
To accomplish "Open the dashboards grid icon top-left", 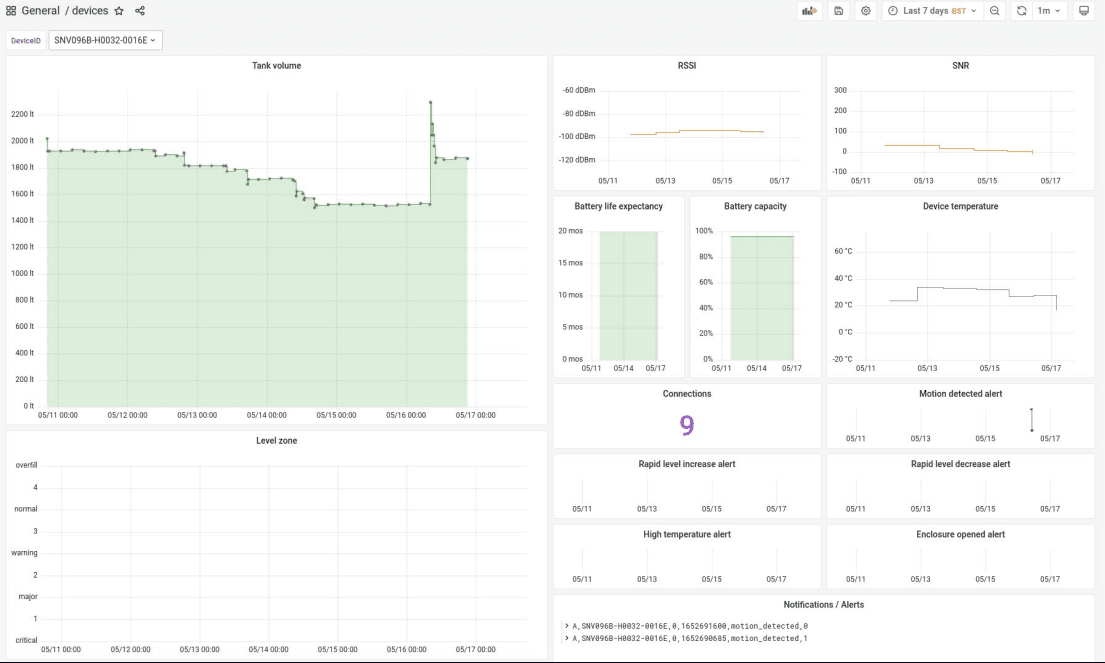I will [10, 11].
